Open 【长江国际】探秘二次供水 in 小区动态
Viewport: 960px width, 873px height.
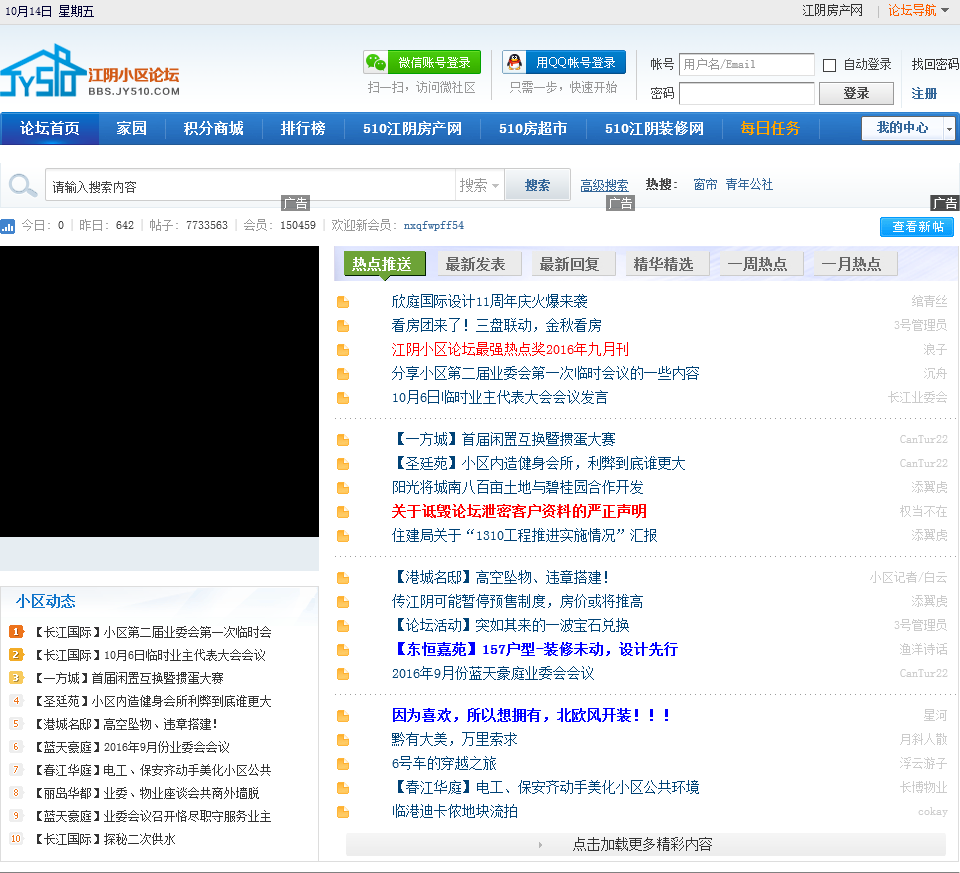[104, 839]
